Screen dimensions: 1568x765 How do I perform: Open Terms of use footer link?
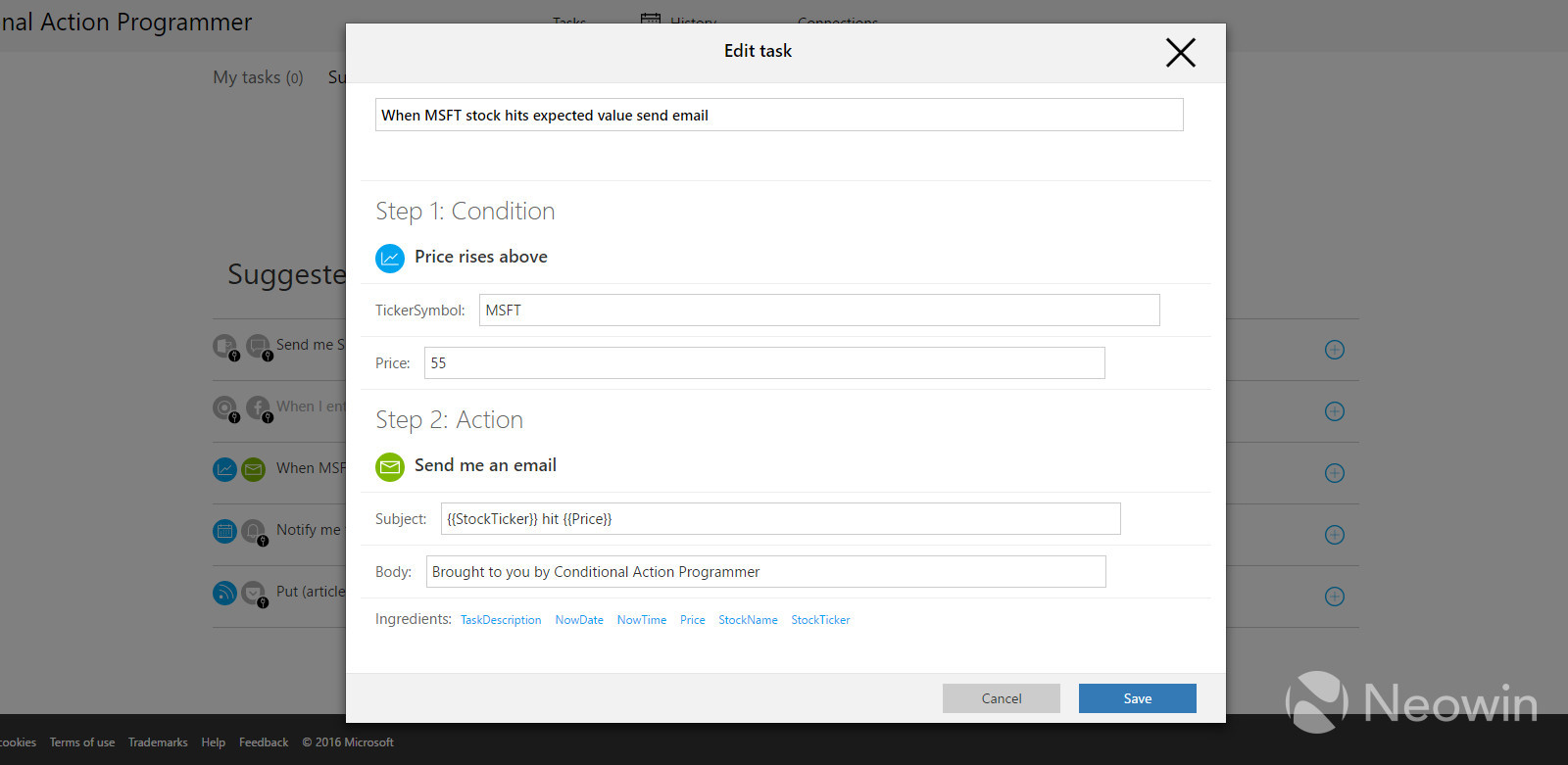(82, 742)
